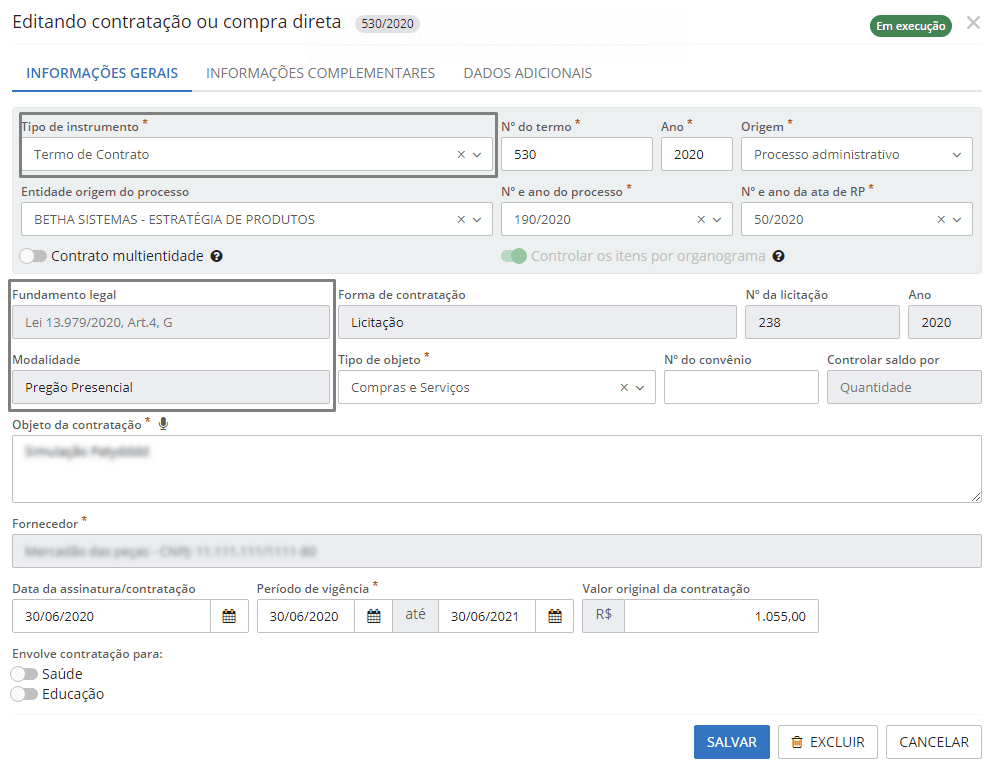Open calendar for vigência end date
The height and width of the screenshot is (768, 995).
pos(554,617)
